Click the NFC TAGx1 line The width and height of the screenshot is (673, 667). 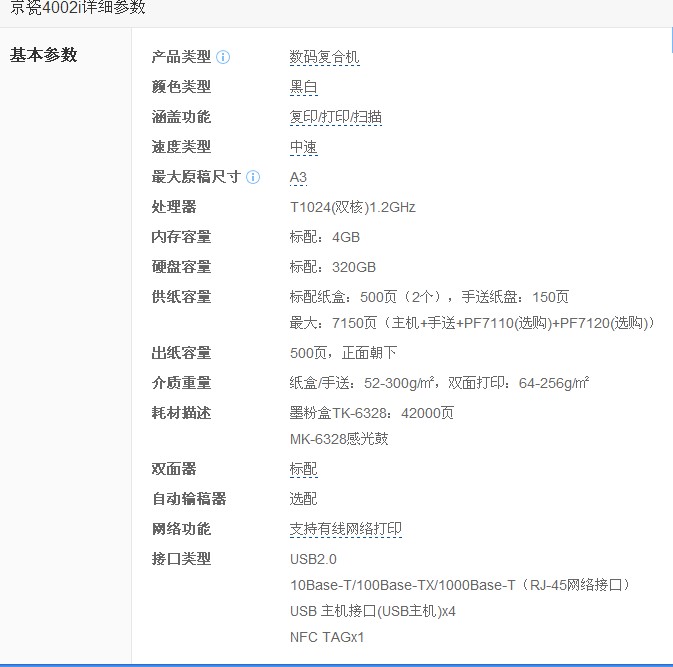327,637
